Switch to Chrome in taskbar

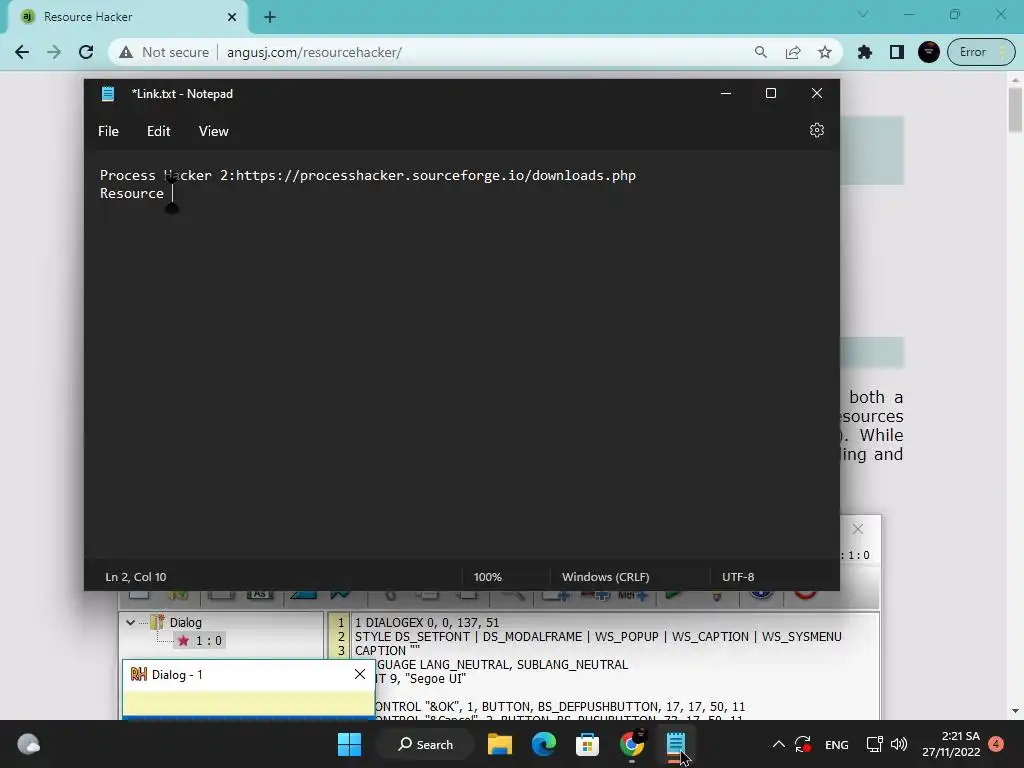632,744
